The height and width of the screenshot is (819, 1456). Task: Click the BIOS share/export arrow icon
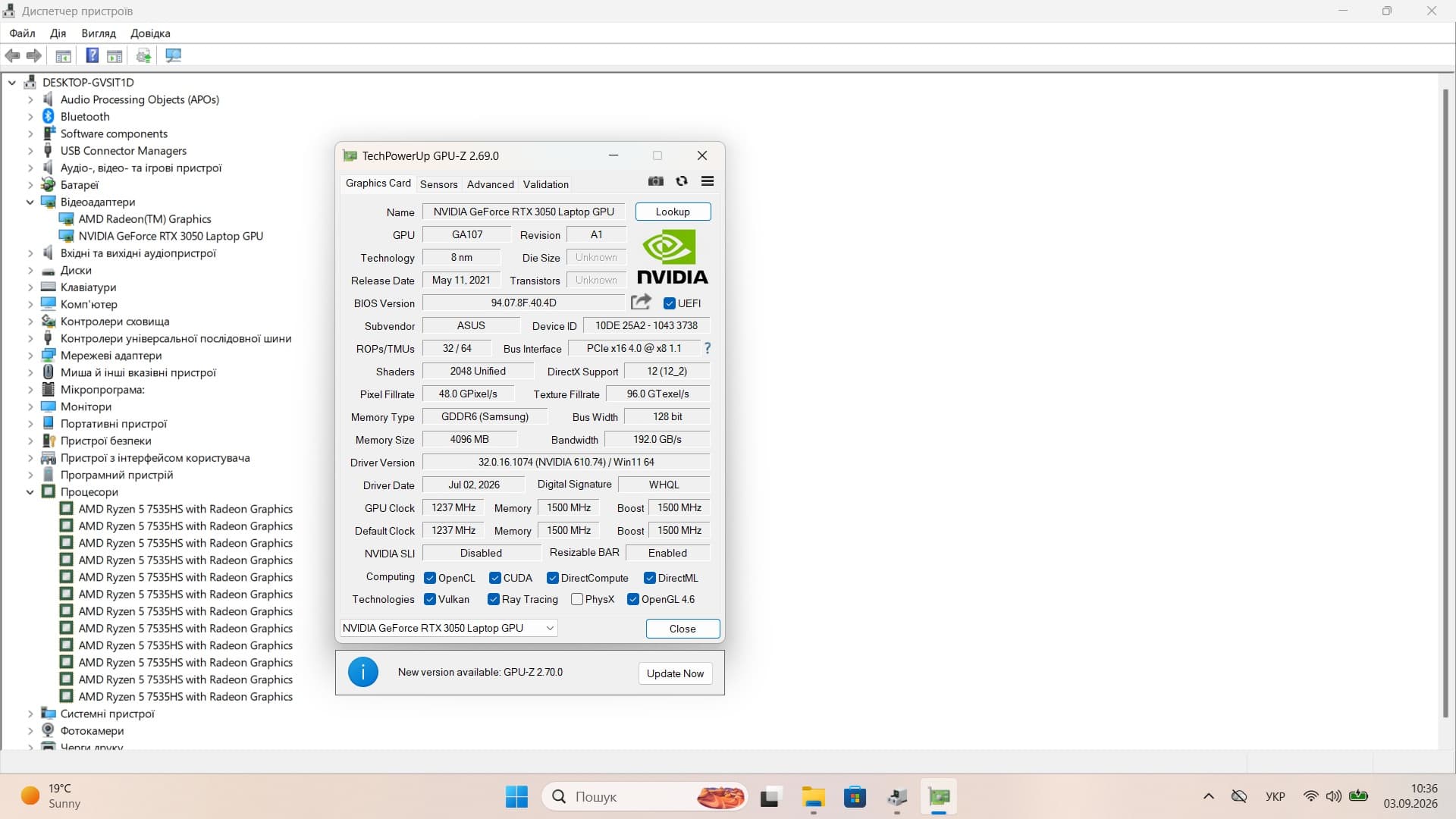click(641, 302)
